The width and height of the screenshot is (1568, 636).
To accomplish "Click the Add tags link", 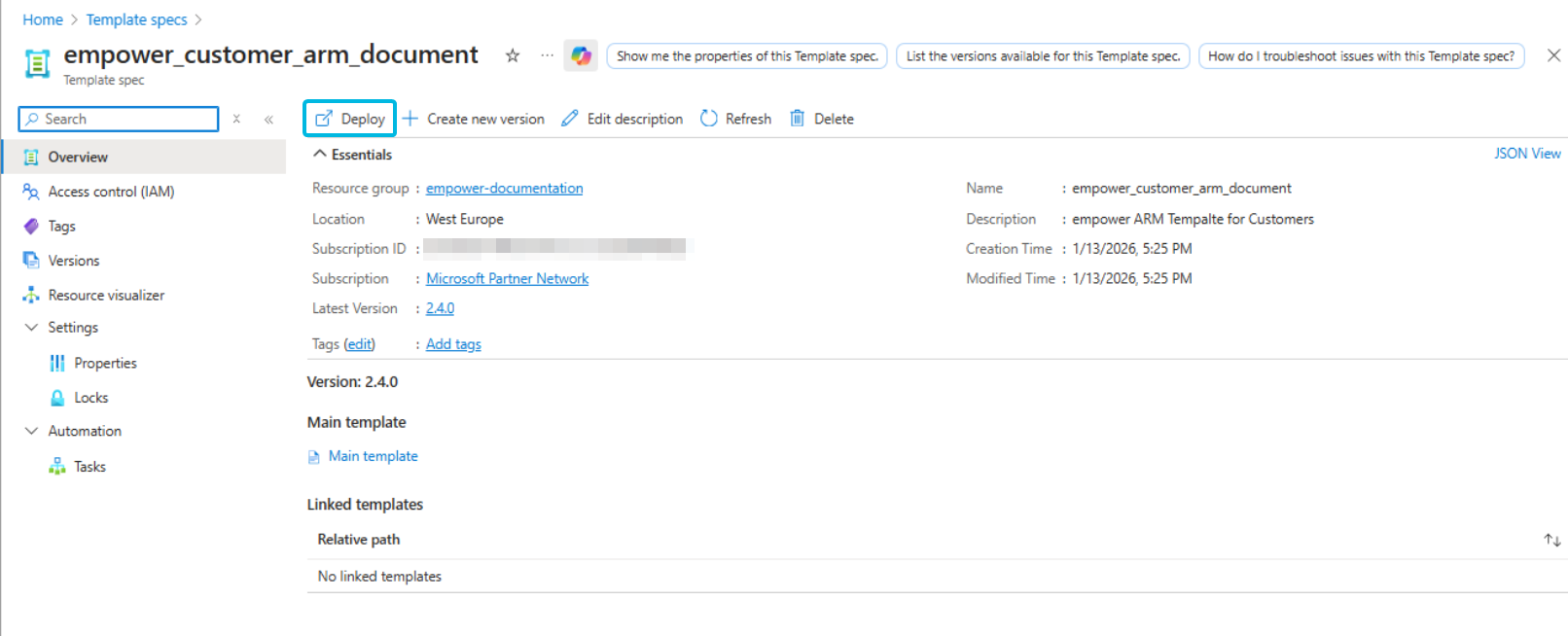I will 453,344.
